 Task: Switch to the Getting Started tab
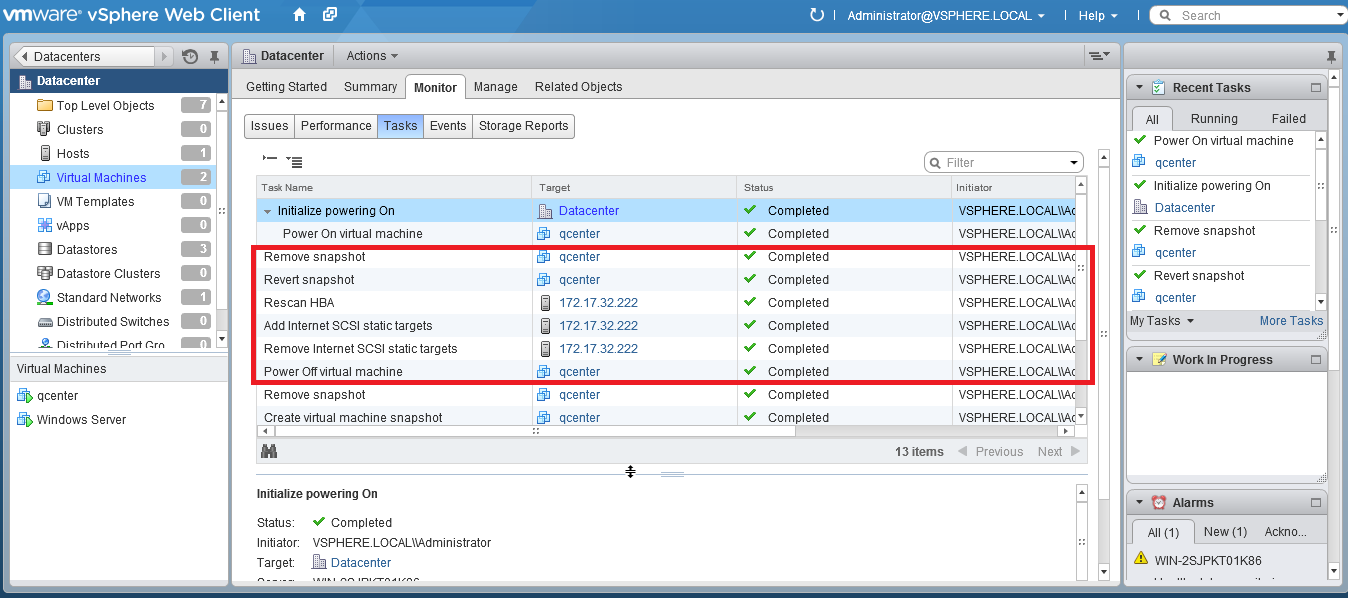[286, 87]
